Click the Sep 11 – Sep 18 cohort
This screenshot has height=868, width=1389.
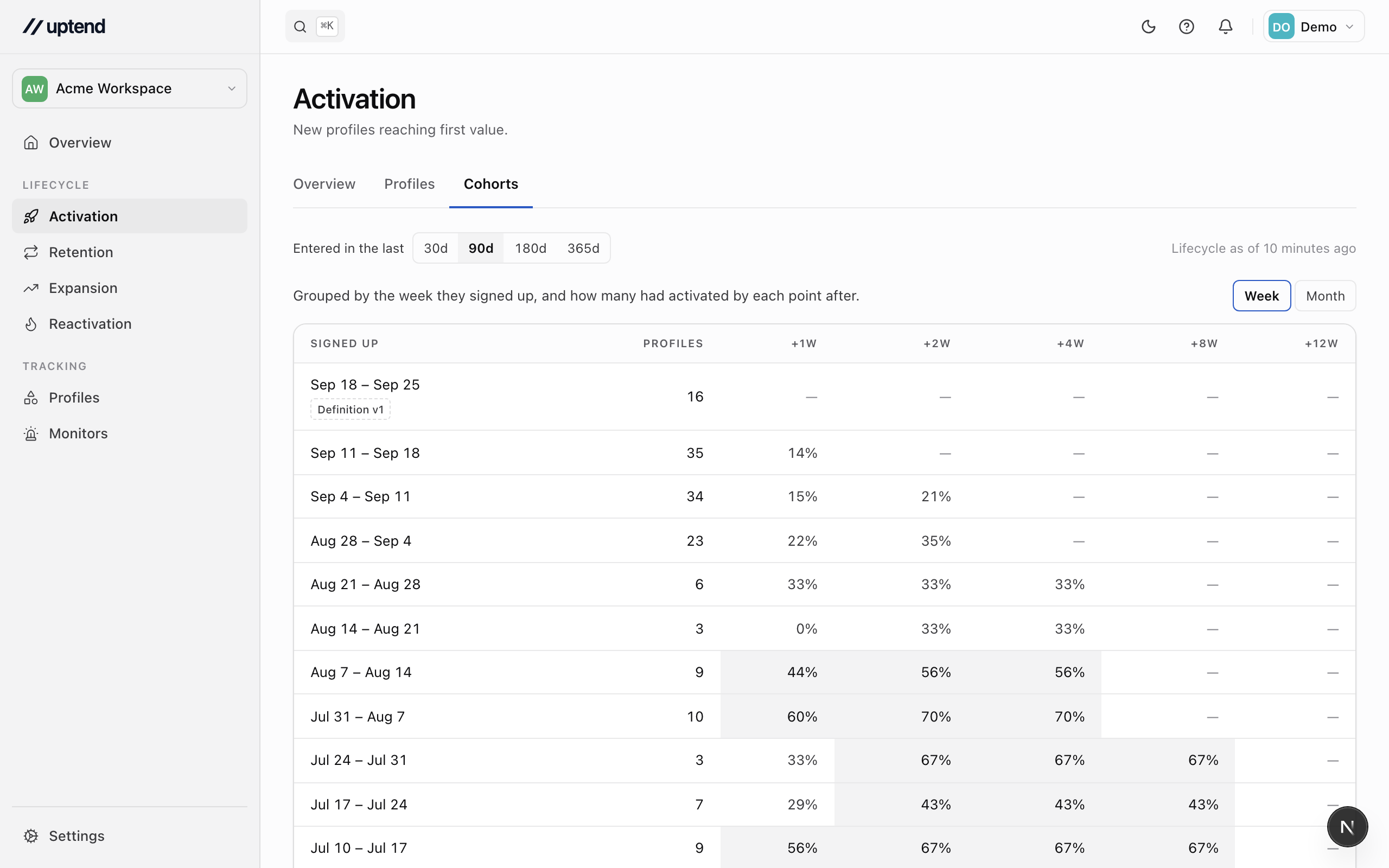[x=365, y=453]
